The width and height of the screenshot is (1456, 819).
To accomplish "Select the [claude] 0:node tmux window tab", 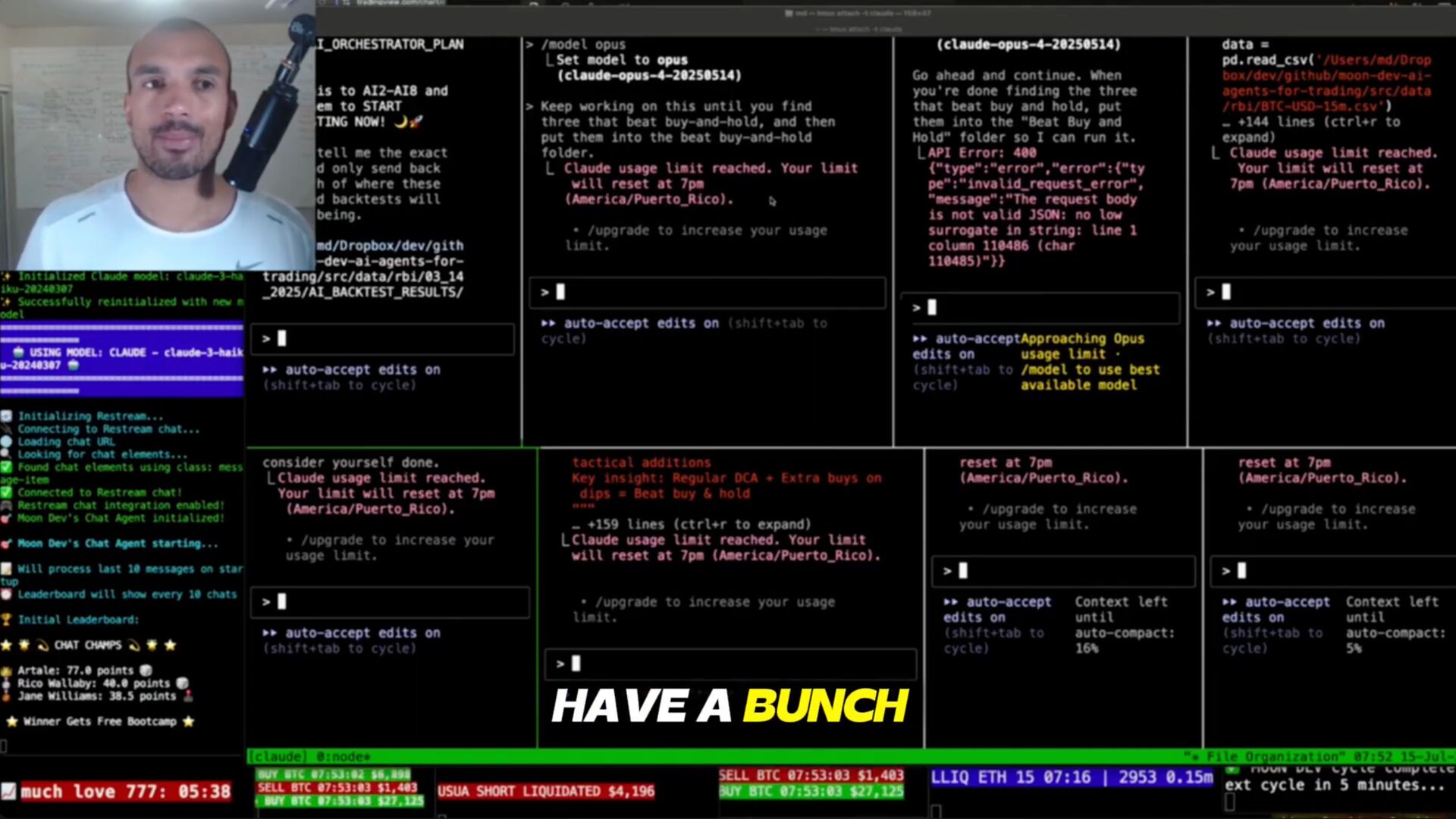I will click(309, 756).
